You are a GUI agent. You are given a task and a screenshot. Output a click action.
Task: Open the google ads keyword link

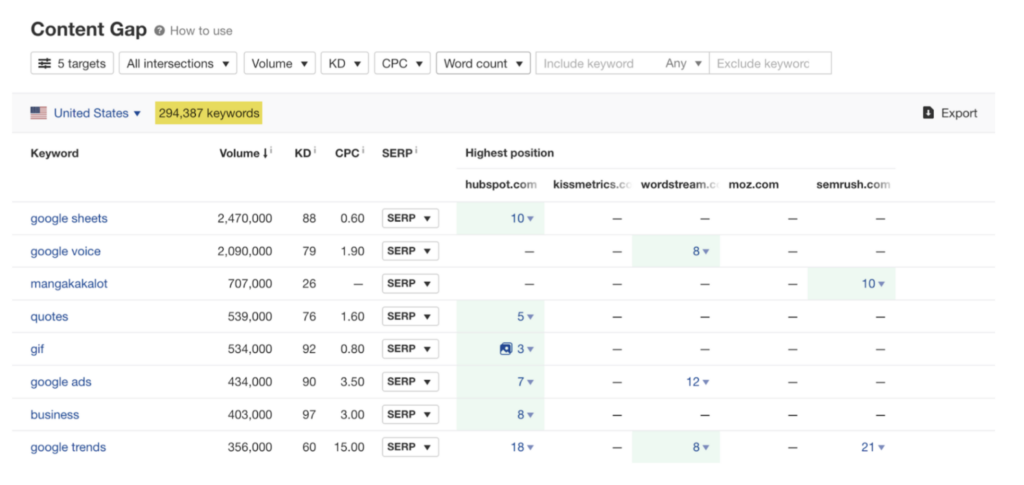click(61, 382)
